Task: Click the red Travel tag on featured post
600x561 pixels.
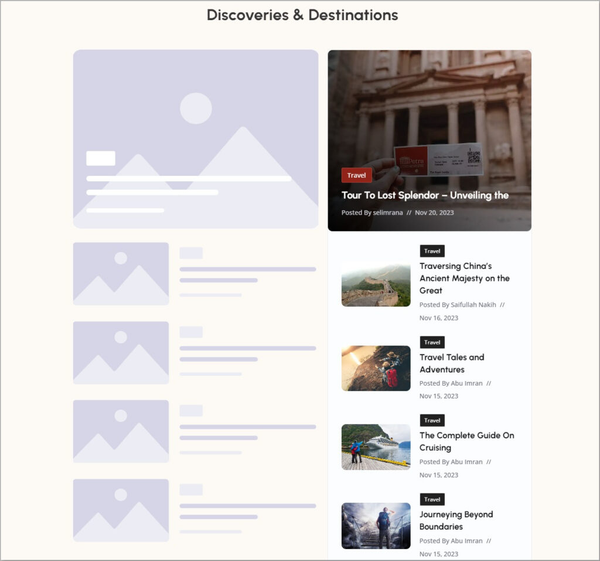Action: [x=356, y=175]
